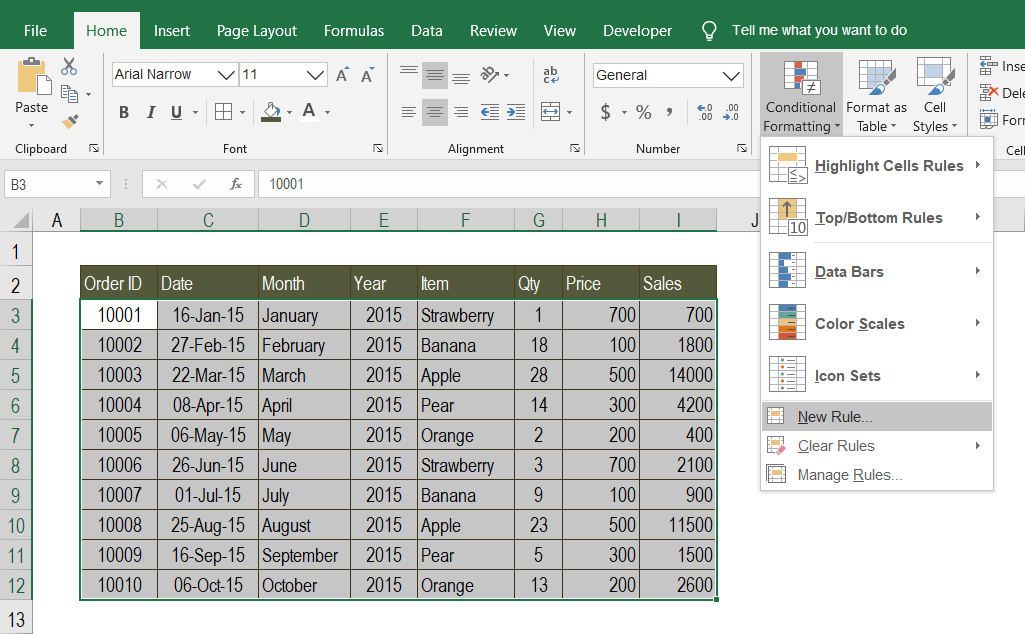
Task: Click the Fill Color paint bucket
Action: (x=271, y=112)
